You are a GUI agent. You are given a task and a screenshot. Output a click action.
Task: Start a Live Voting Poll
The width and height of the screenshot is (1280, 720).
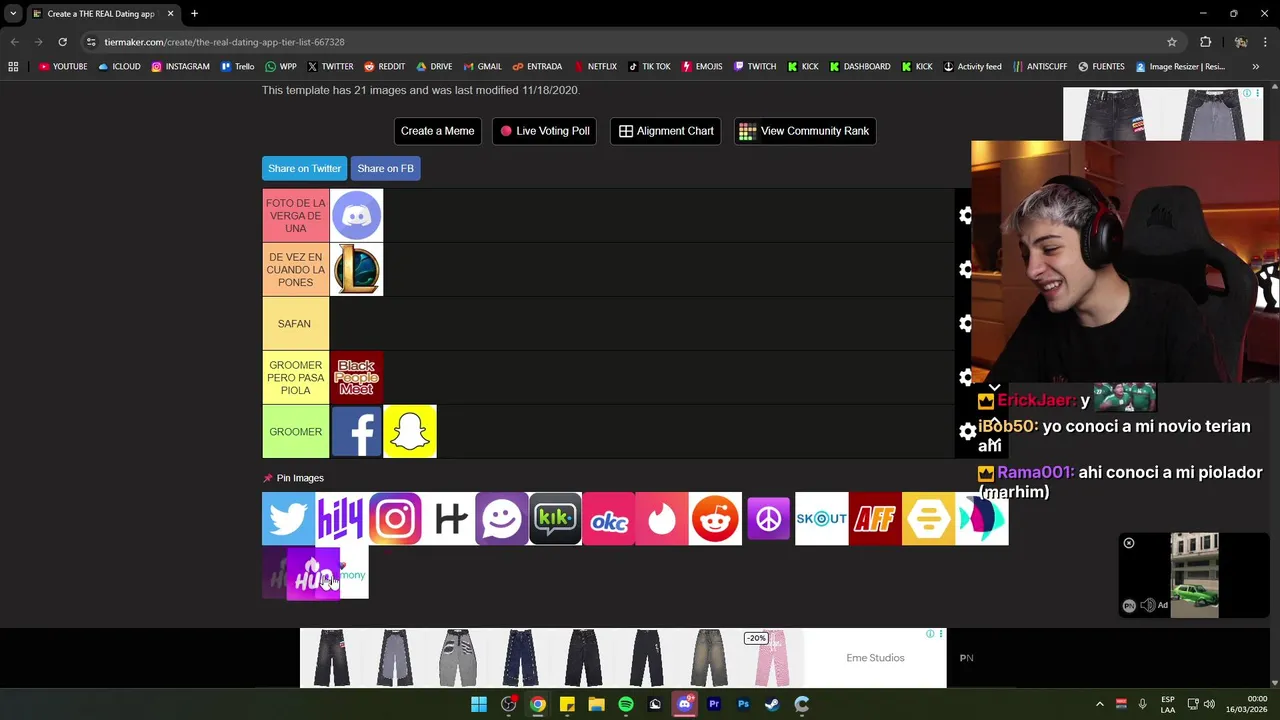545,131
